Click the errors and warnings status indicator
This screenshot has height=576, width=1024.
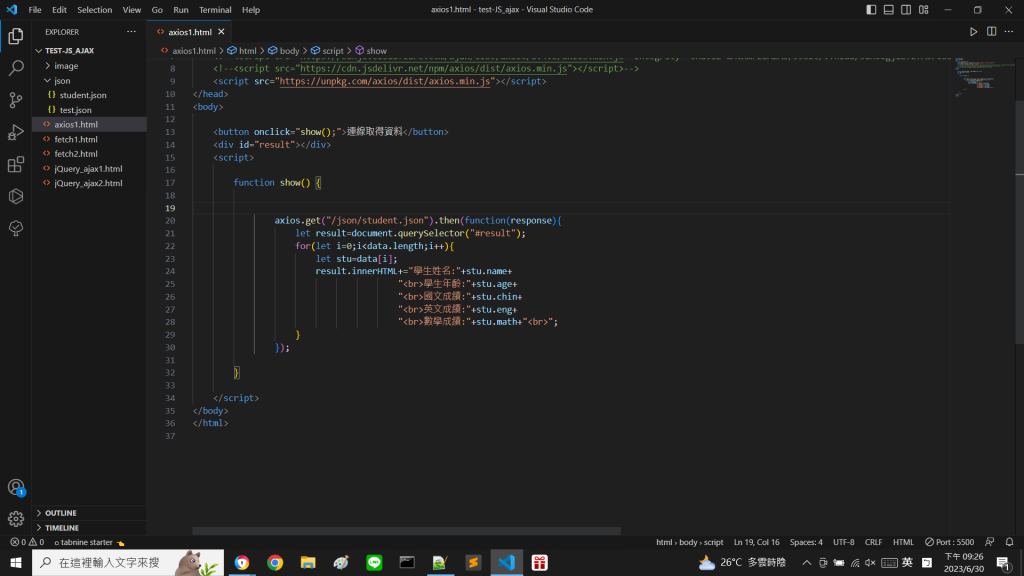click(27, 542)
